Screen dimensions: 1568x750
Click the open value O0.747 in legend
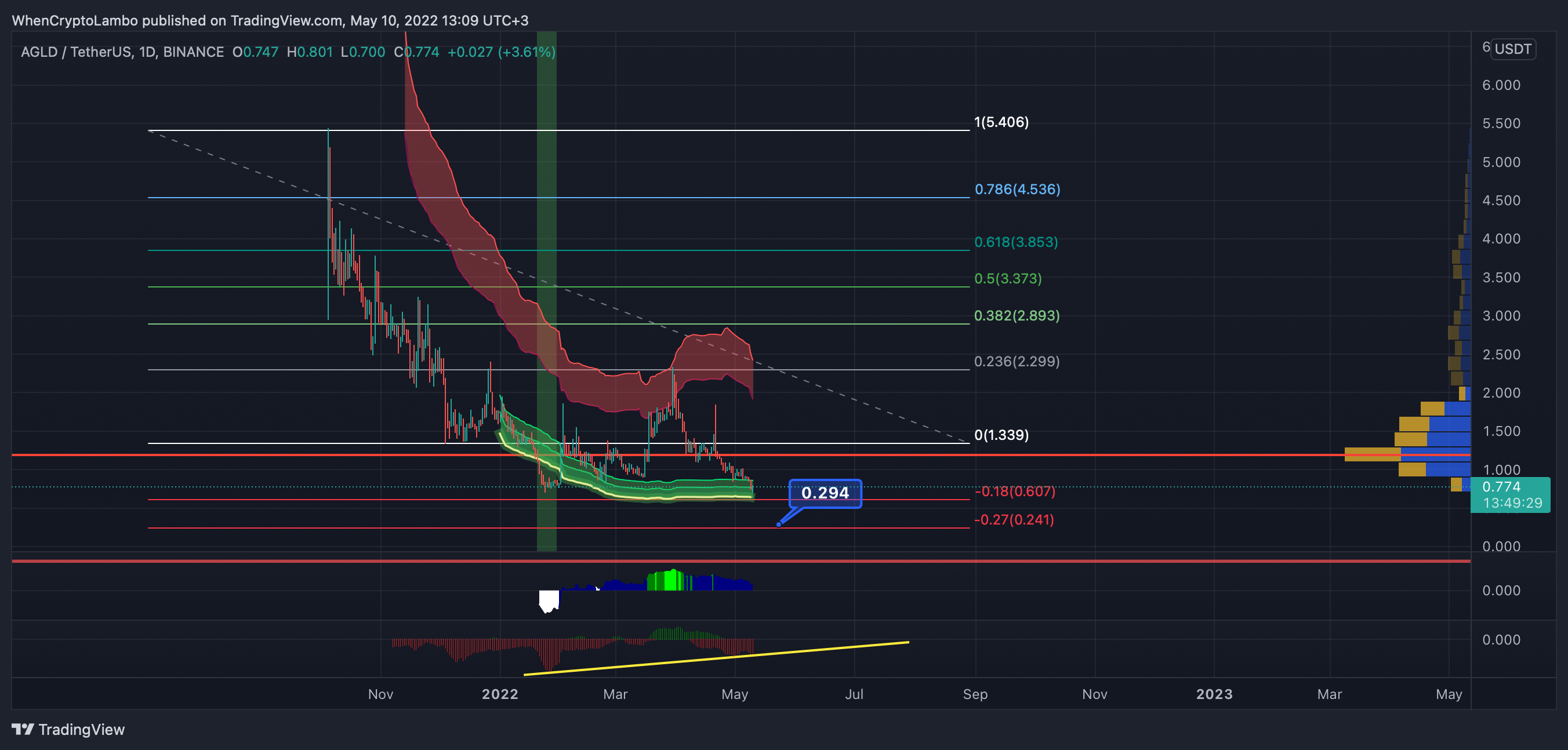255,52
